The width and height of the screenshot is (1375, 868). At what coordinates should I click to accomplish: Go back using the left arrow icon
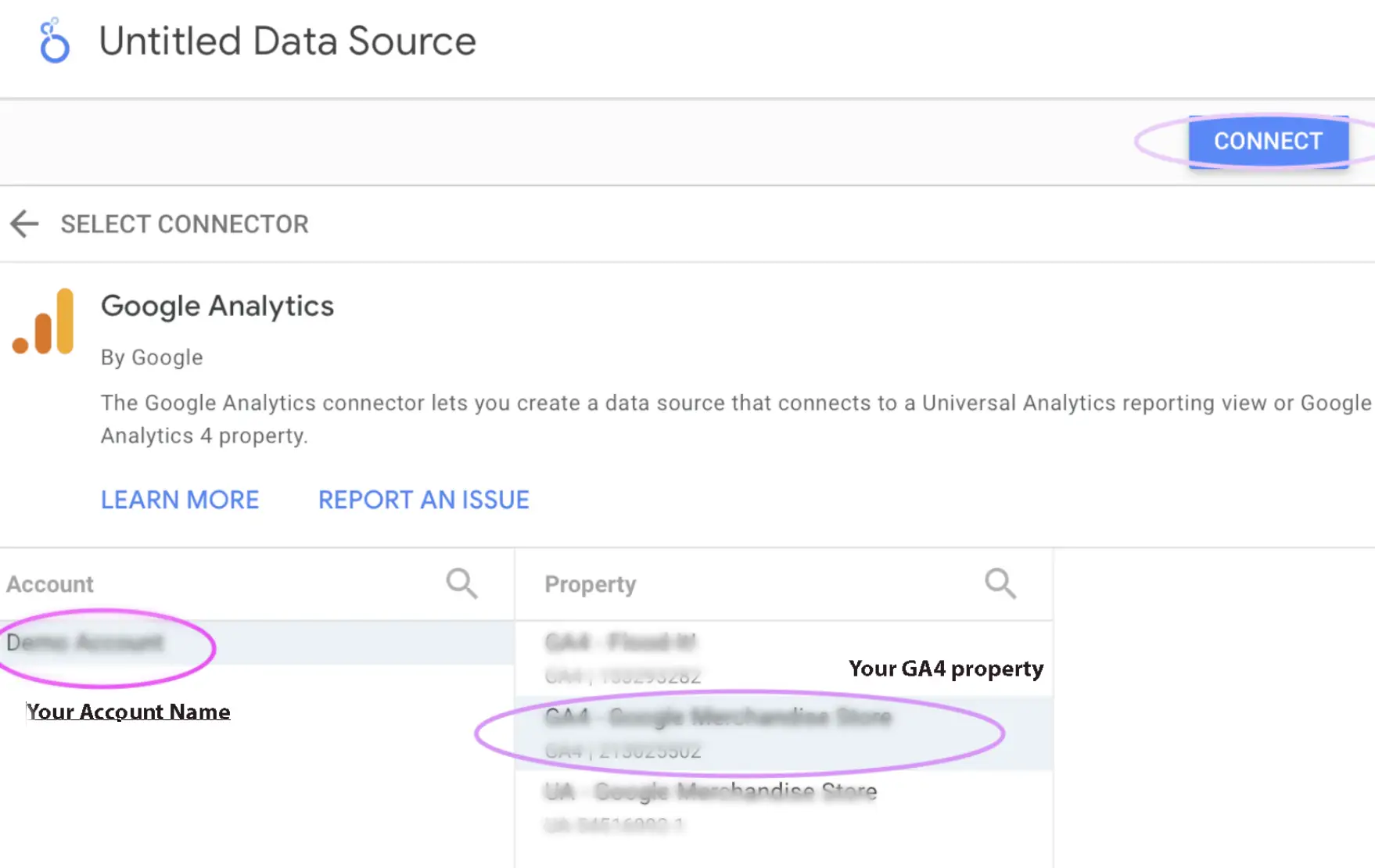pos(24,224)
